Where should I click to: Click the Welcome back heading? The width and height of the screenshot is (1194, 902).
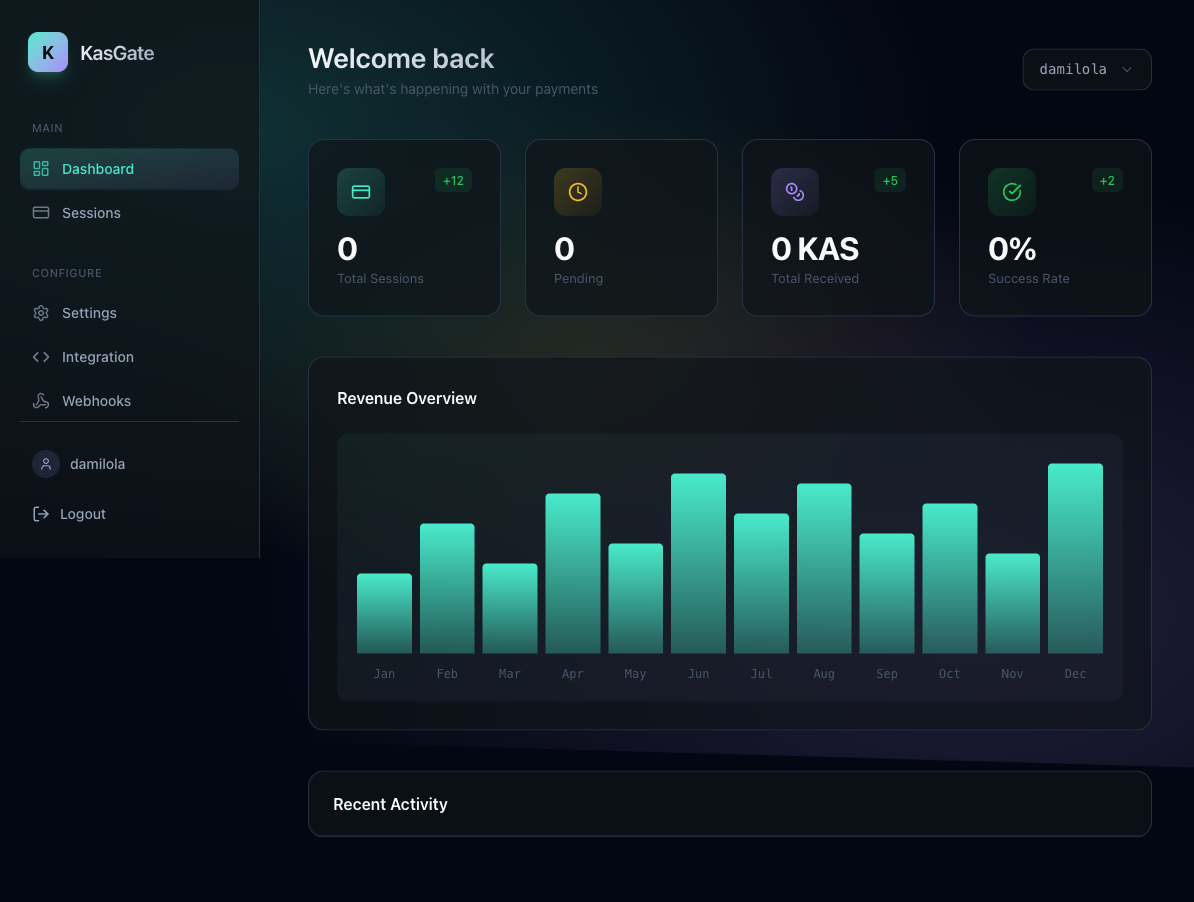[401, 59]
